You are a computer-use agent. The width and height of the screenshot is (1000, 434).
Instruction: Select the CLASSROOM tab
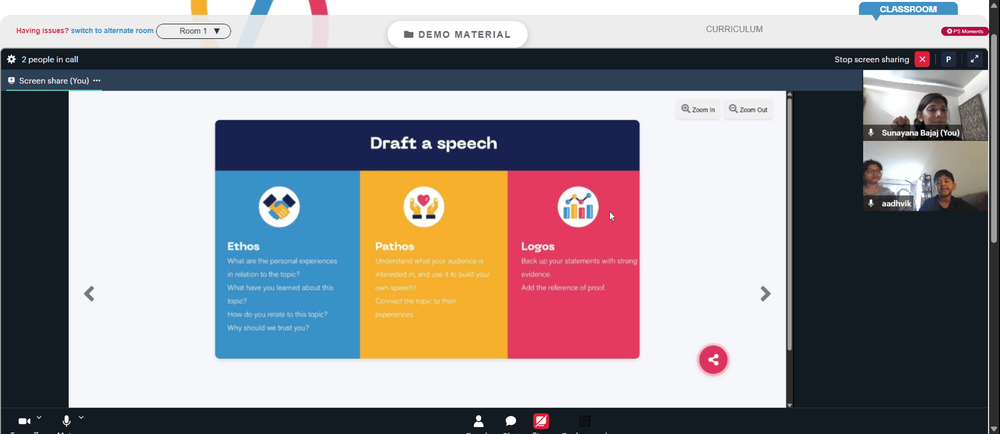(908, 9)
